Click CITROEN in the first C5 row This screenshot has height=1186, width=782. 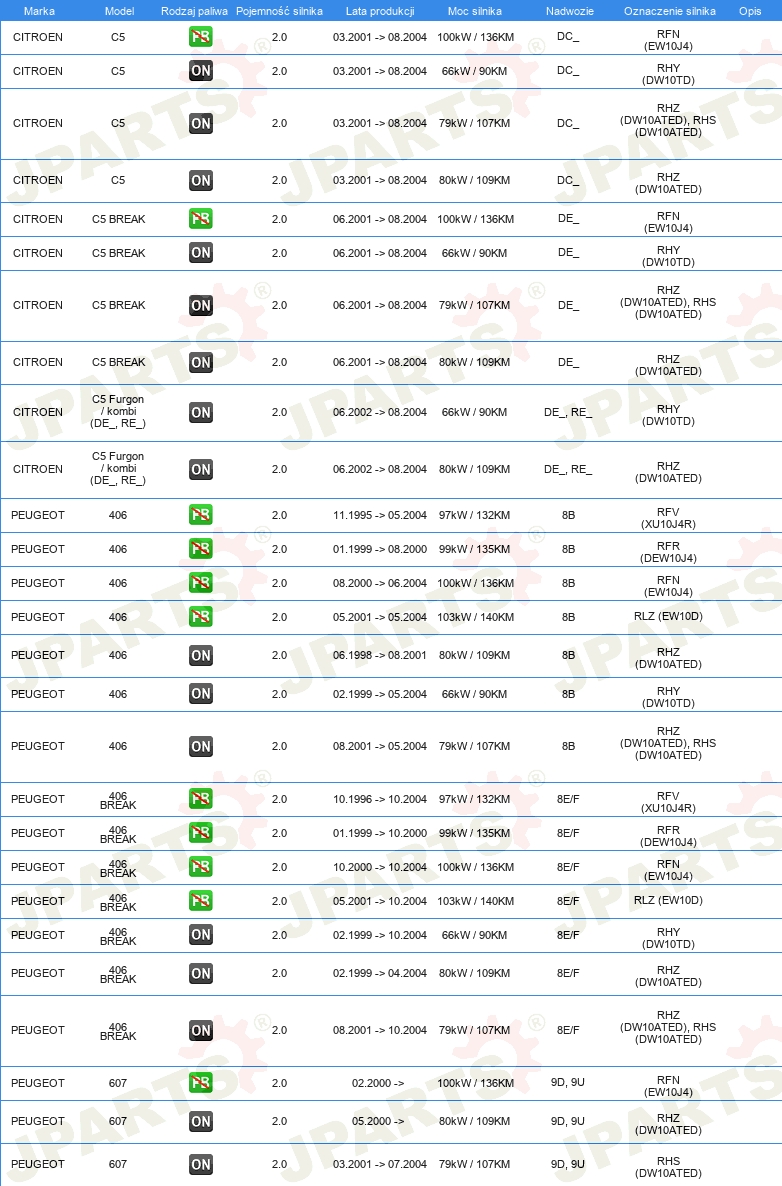coord(38,37)
